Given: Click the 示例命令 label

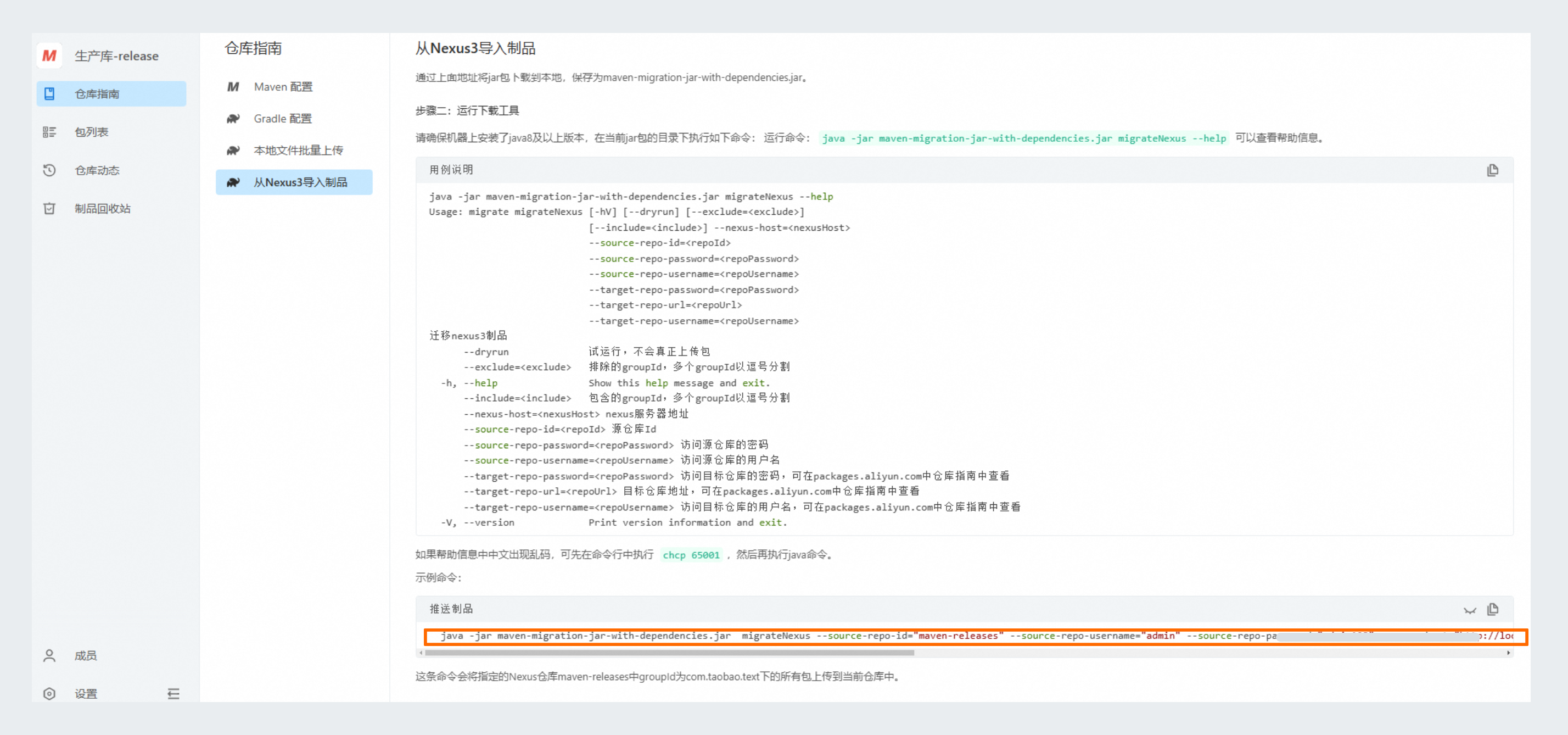Looking at the screenshot, I should click(x=438, y=577).
